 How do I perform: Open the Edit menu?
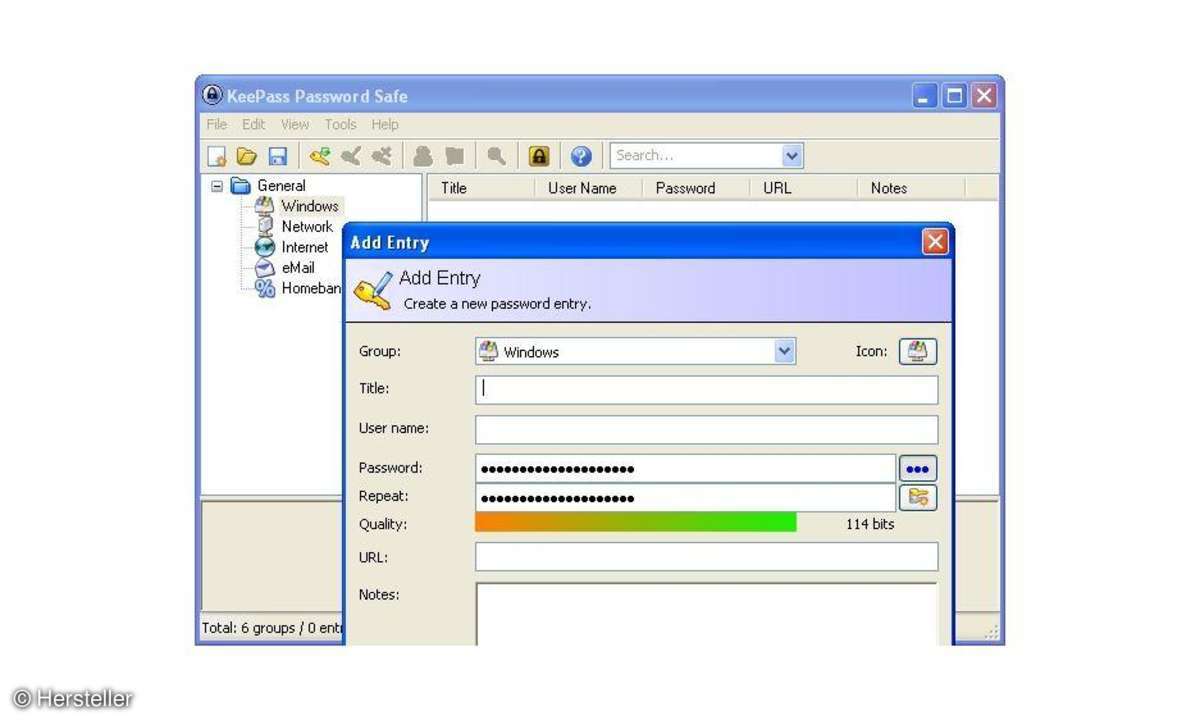tap(254, 124)
